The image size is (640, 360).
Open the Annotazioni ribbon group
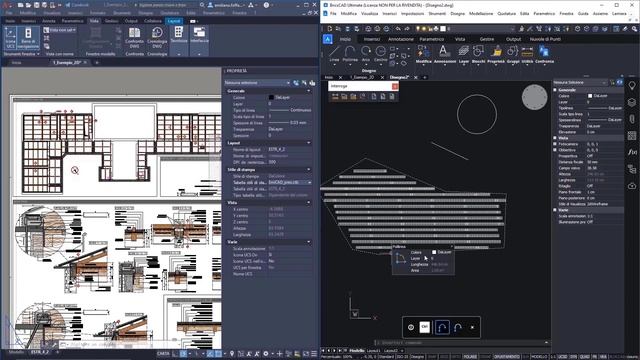tap(444, 54)
